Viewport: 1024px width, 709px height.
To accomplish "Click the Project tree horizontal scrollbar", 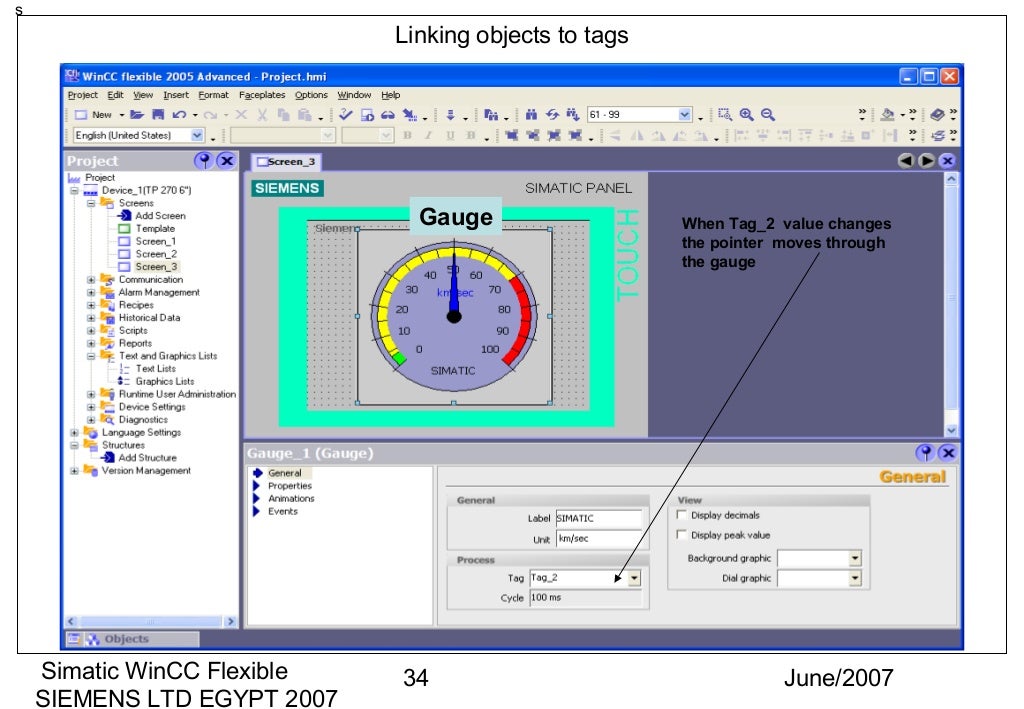I will 150,622.
